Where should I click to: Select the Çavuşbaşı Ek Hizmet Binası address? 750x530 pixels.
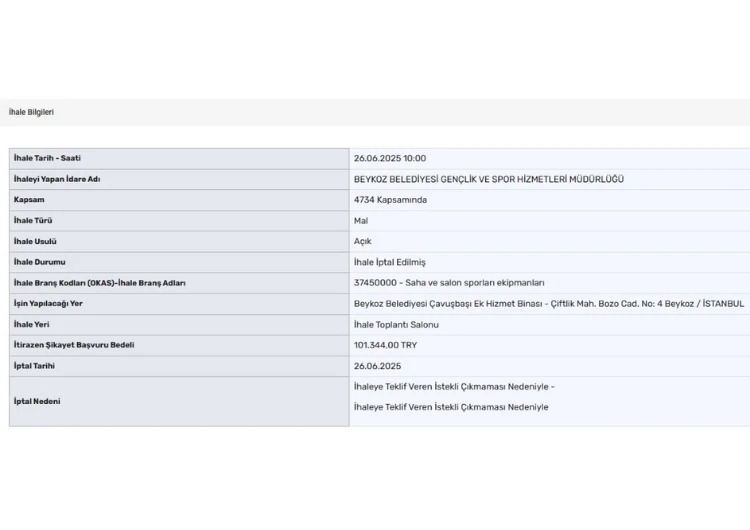click(549, 304)
